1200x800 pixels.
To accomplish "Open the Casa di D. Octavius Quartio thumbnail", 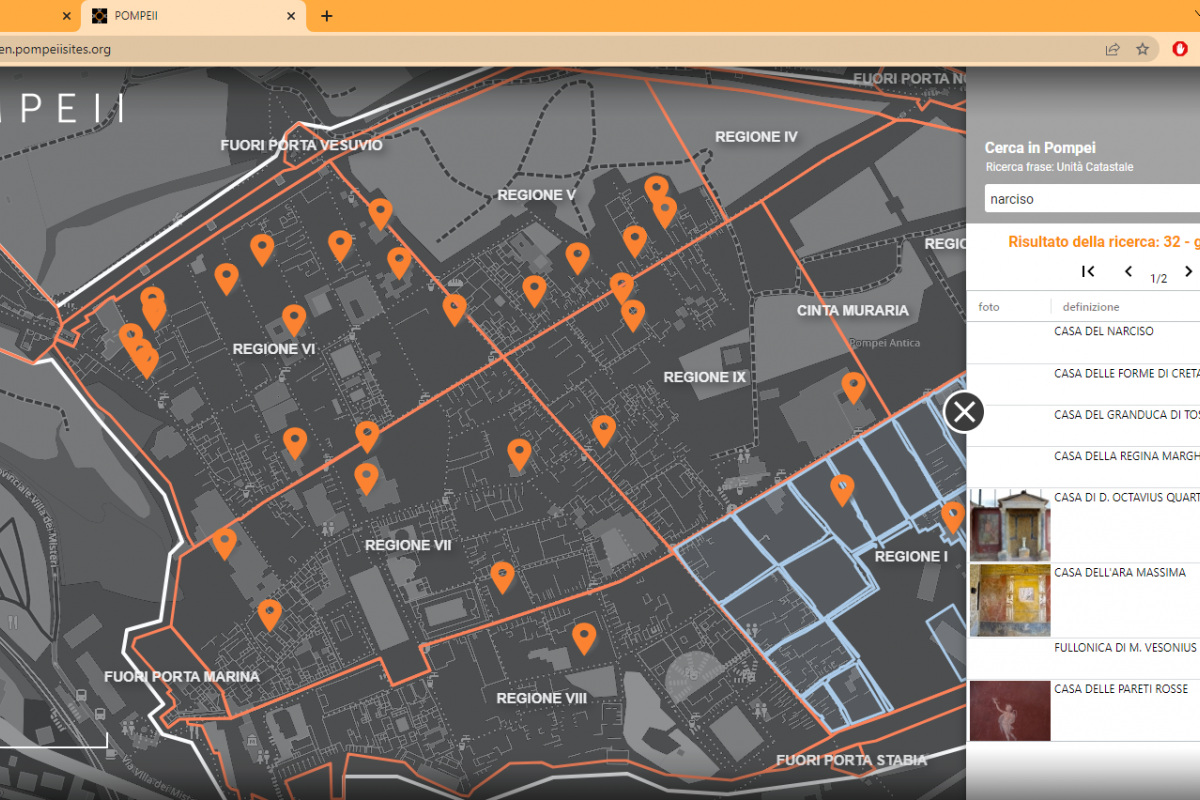I will (1010, 525).
